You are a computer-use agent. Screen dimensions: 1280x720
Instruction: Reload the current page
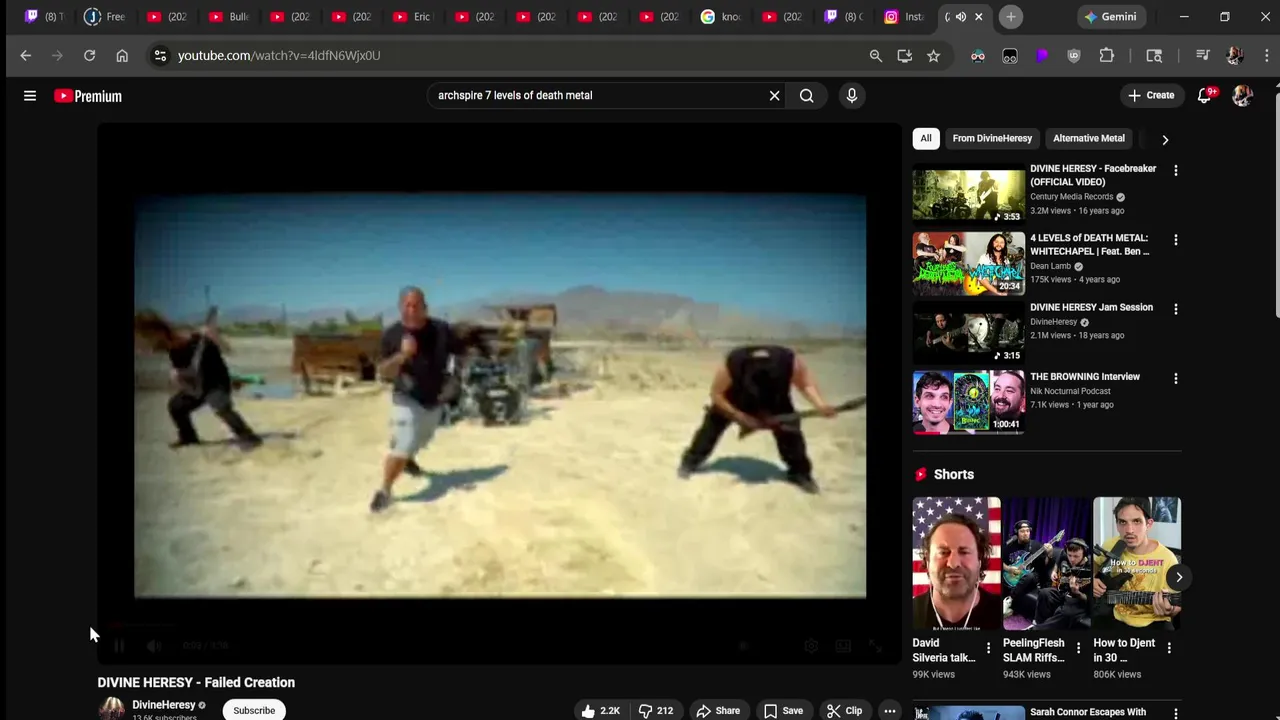tap(90, 56)
